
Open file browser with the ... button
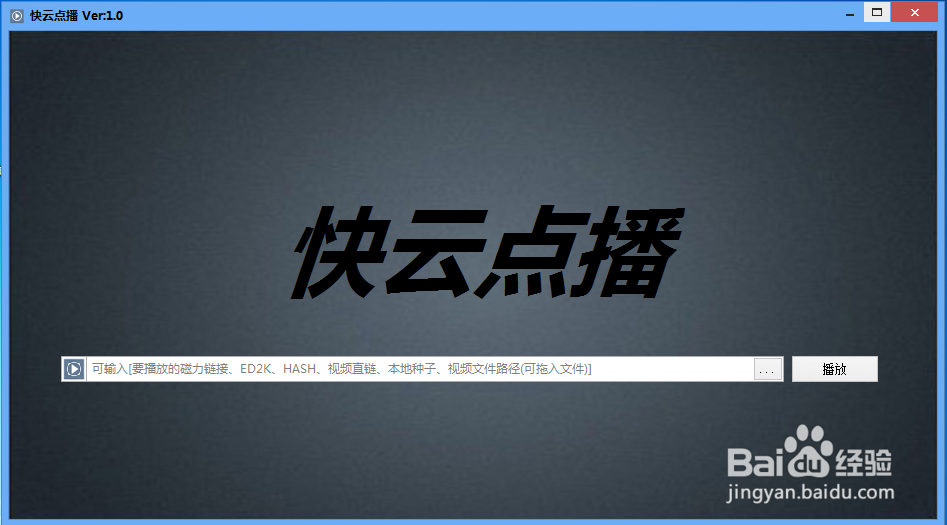tap(768, 369)
